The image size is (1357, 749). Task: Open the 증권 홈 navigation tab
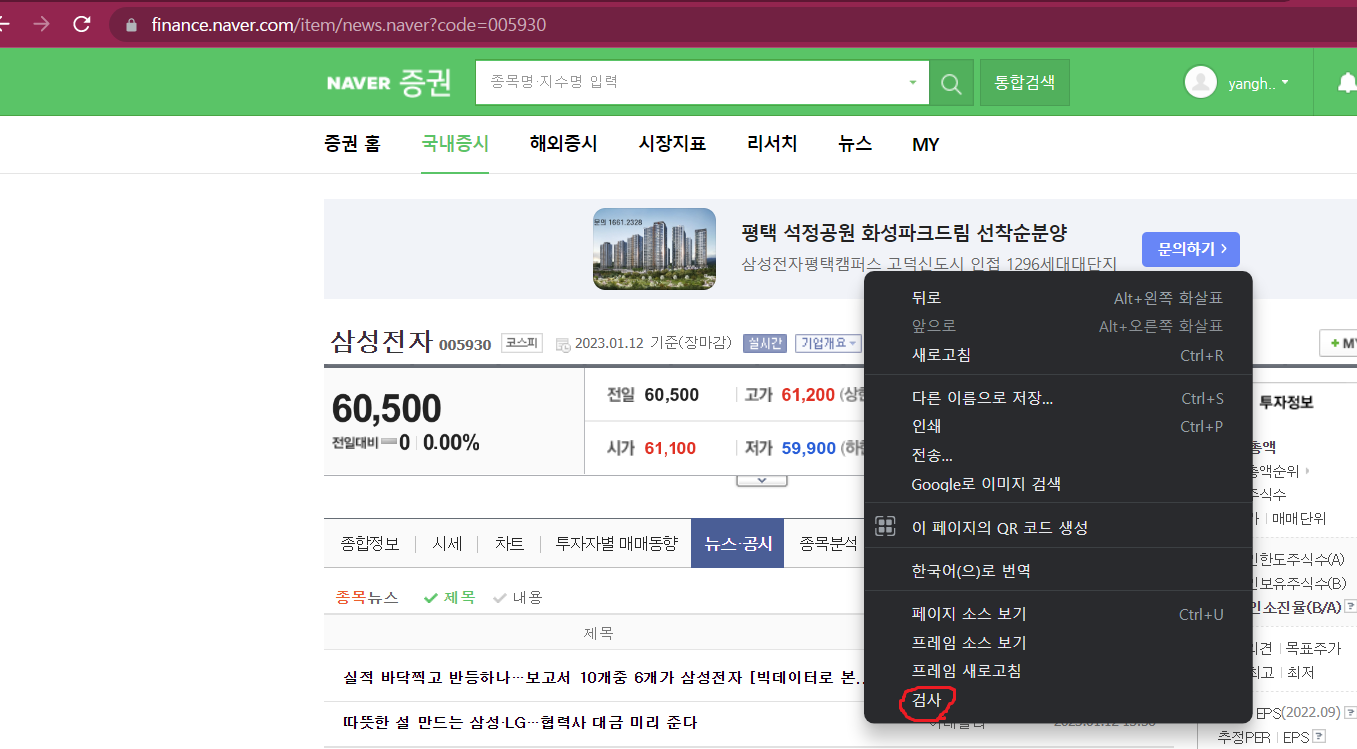coord(352,144)
